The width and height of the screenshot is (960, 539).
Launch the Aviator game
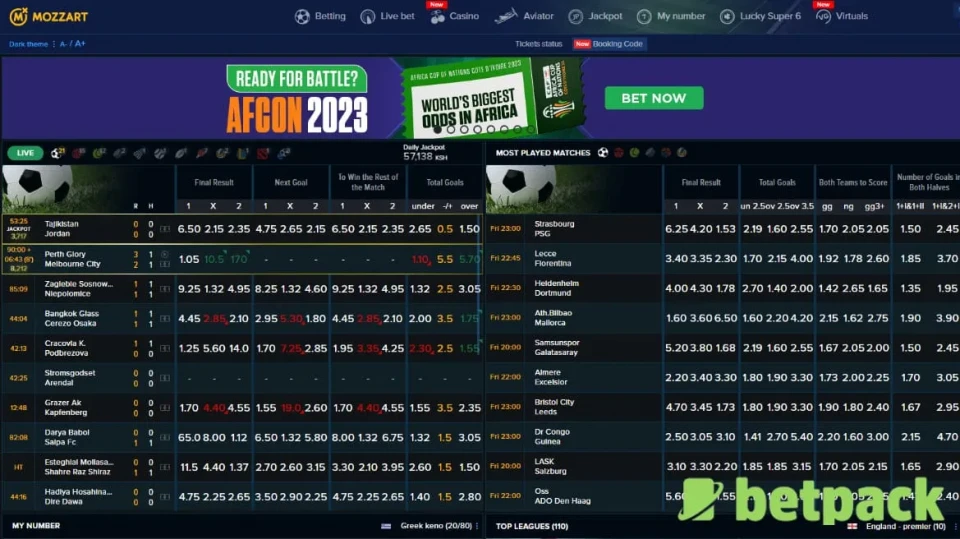click(x=524, y=16)
